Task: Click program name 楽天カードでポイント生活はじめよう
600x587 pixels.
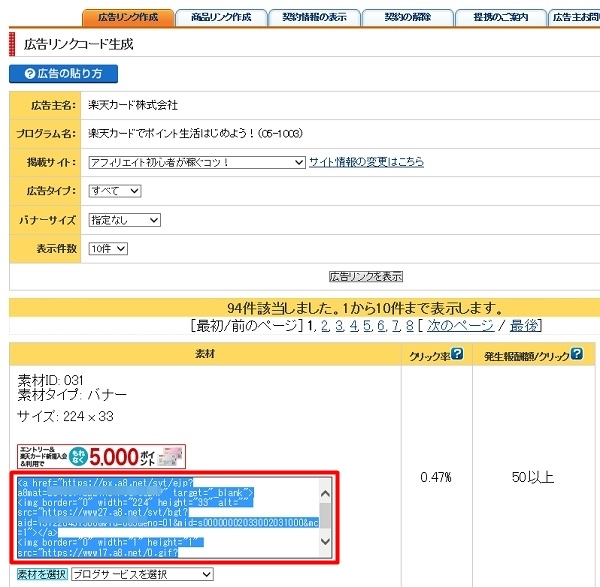Action: click(x=195, y=133)
